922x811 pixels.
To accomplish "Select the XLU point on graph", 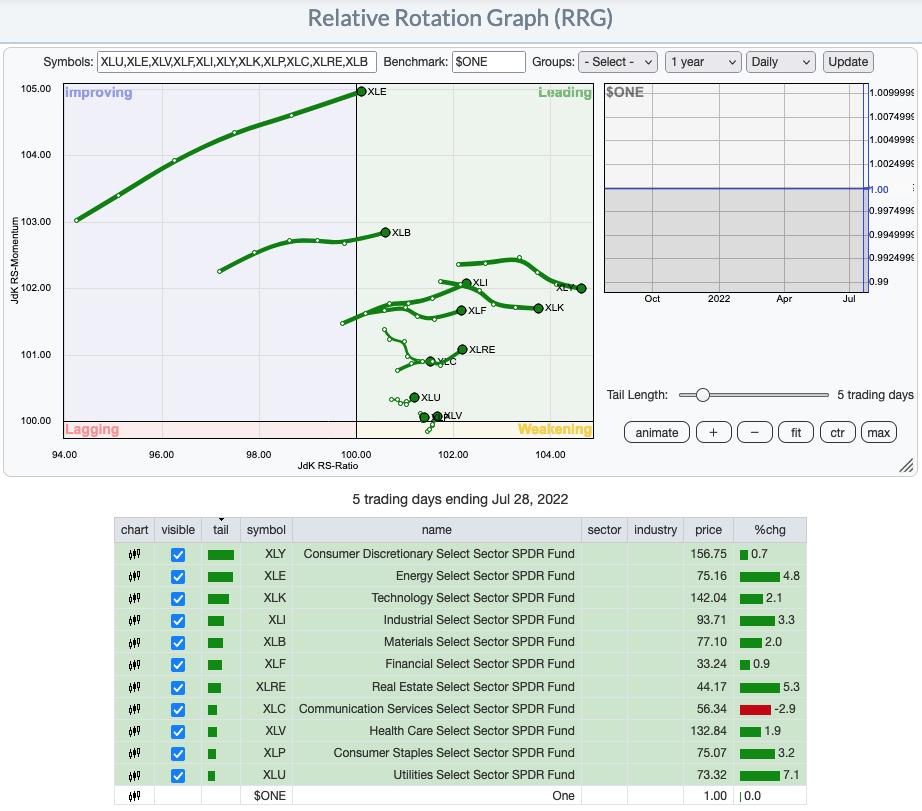I will click(x=414, y=398).
